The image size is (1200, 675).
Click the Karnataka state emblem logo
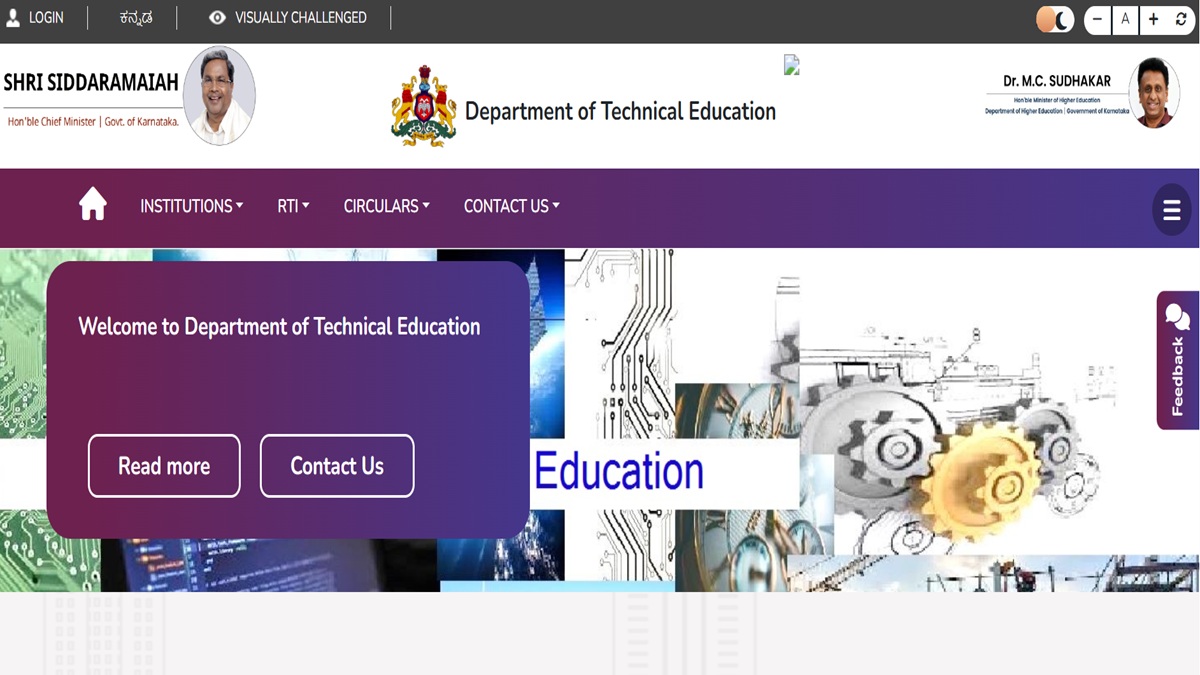pos(423,107)
